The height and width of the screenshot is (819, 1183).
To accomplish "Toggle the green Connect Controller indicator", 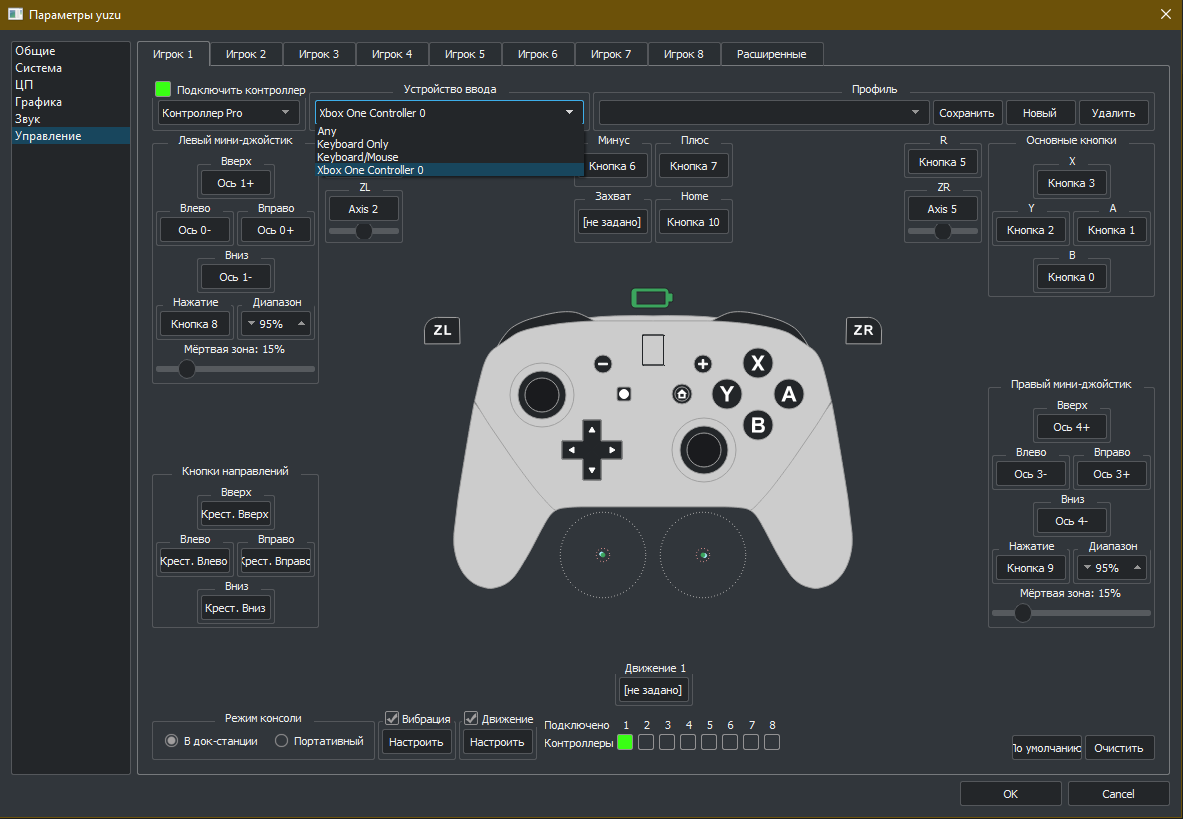I will pos(163,89).
